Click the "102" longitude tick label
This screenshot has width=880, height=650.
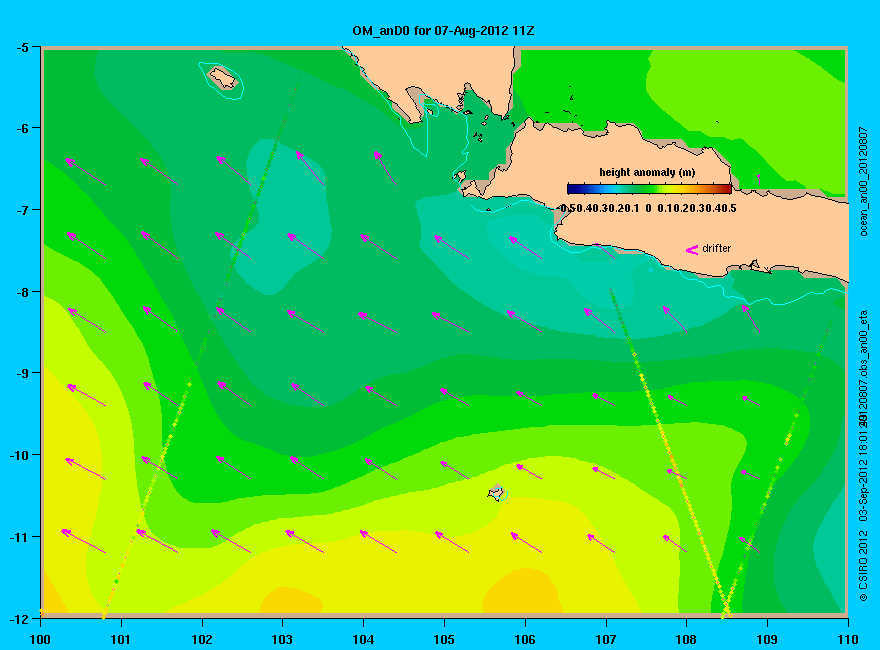[201, 639]
